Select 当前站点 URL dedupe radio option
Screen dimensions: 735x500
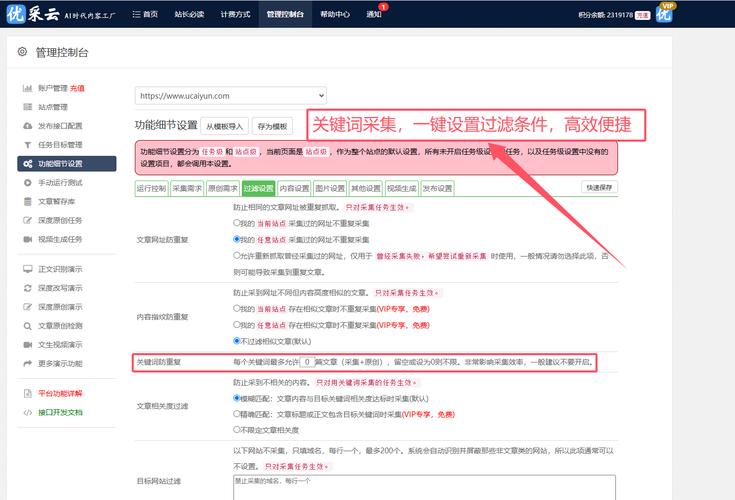click(237, 223)
